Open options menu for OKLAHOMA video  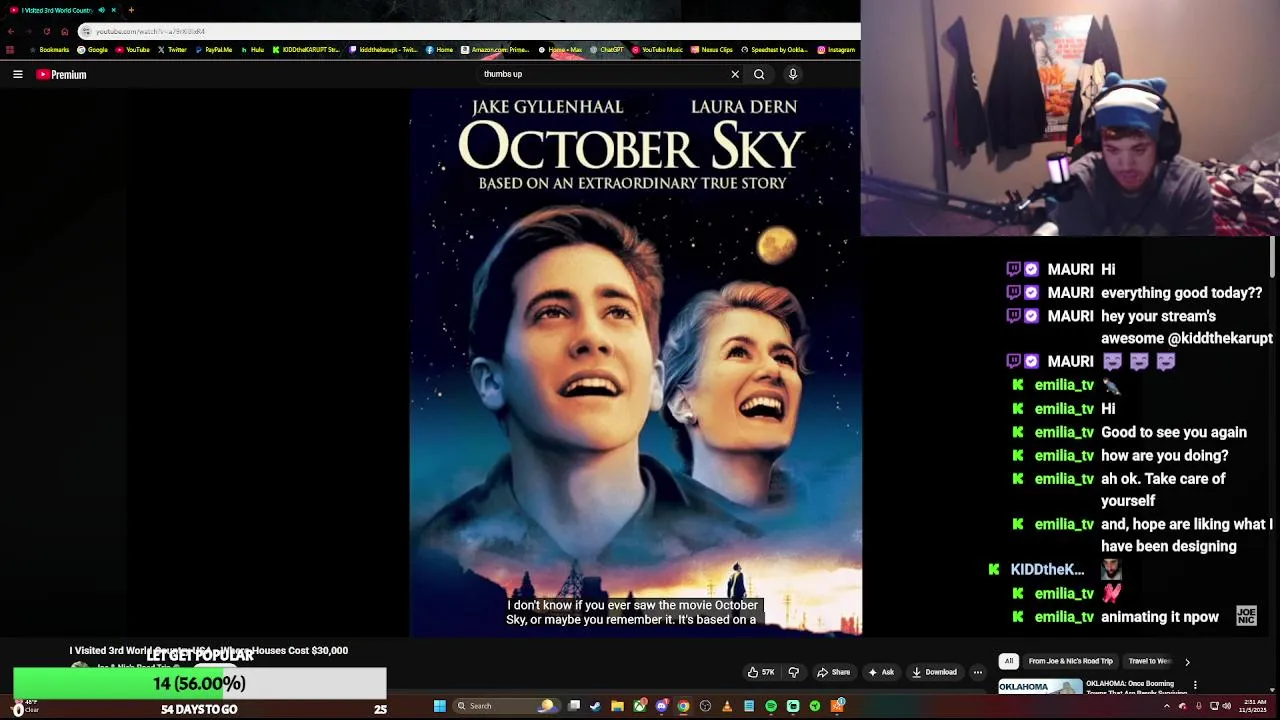point(1195,685)
